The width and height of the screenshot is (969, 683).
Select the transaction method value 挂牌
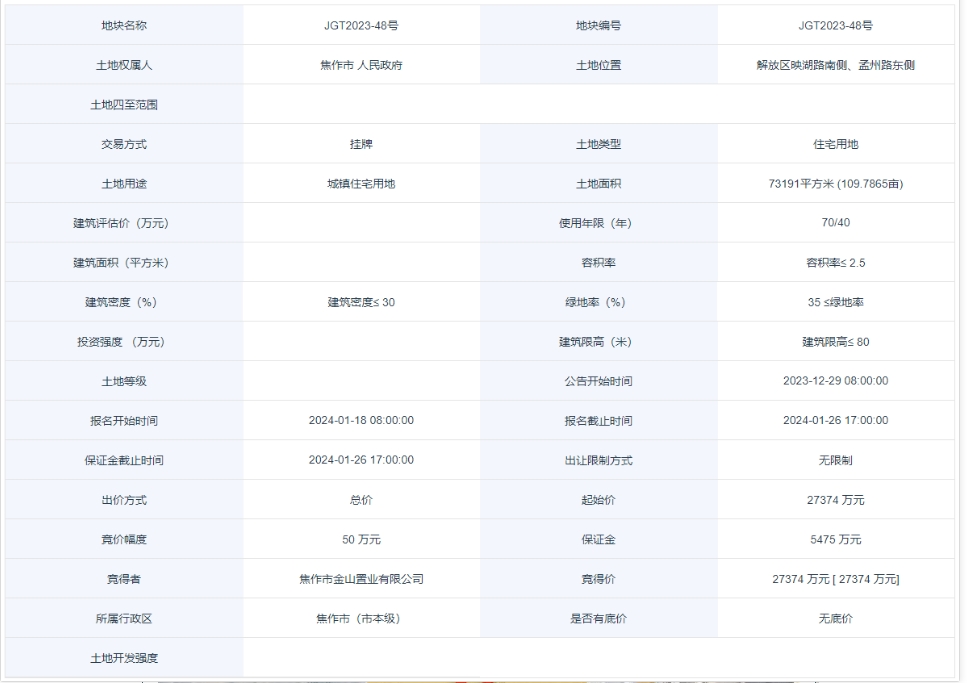click(361, 144)
